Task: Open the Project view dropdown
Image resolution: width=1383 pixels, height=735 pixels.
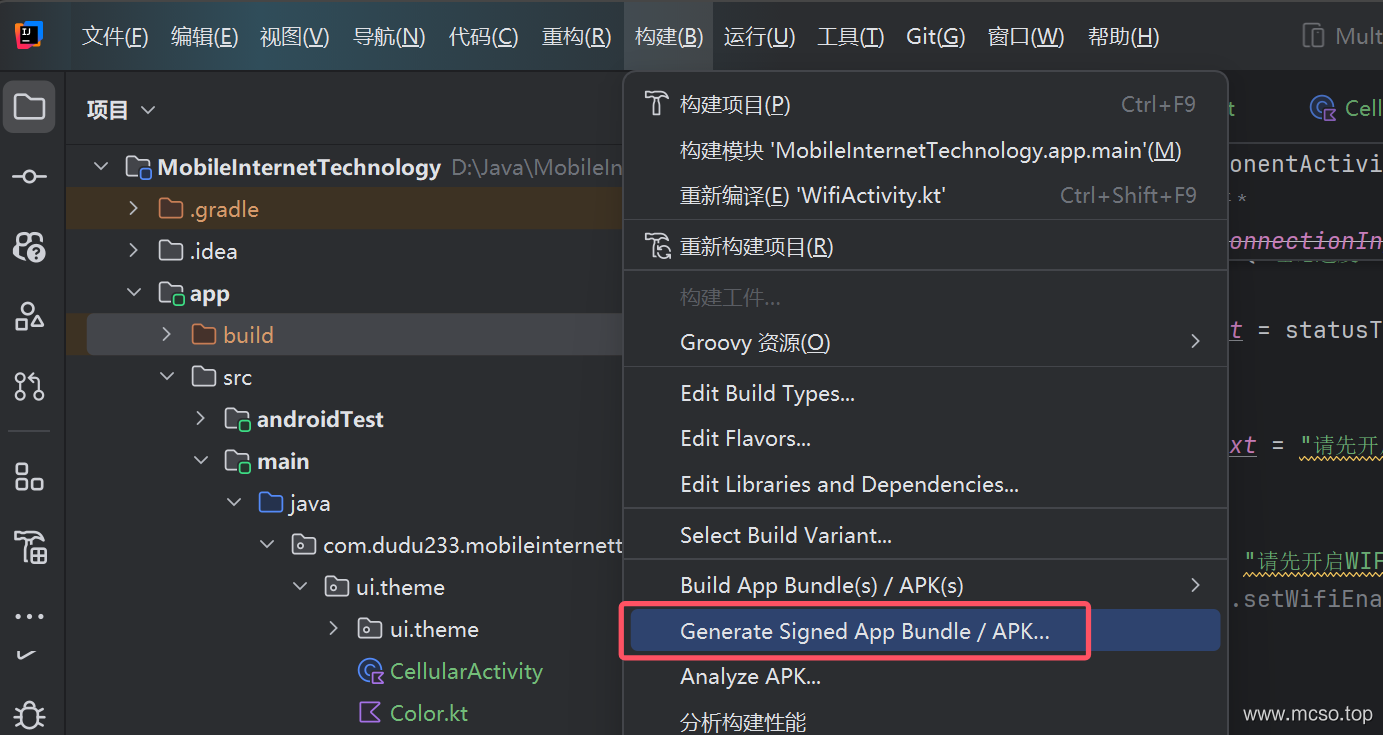Action: pos(121,110)
